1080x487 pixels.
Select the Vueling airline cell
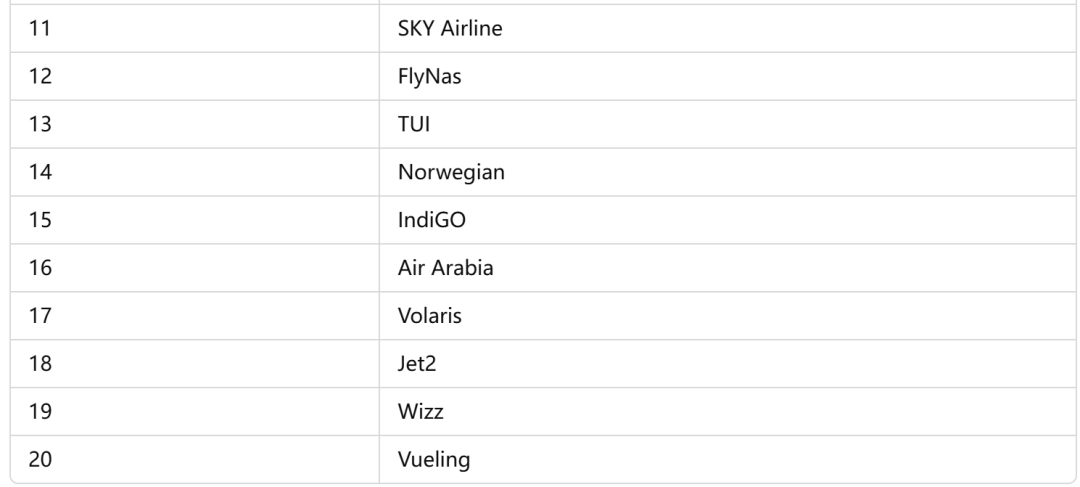[727, 459]
